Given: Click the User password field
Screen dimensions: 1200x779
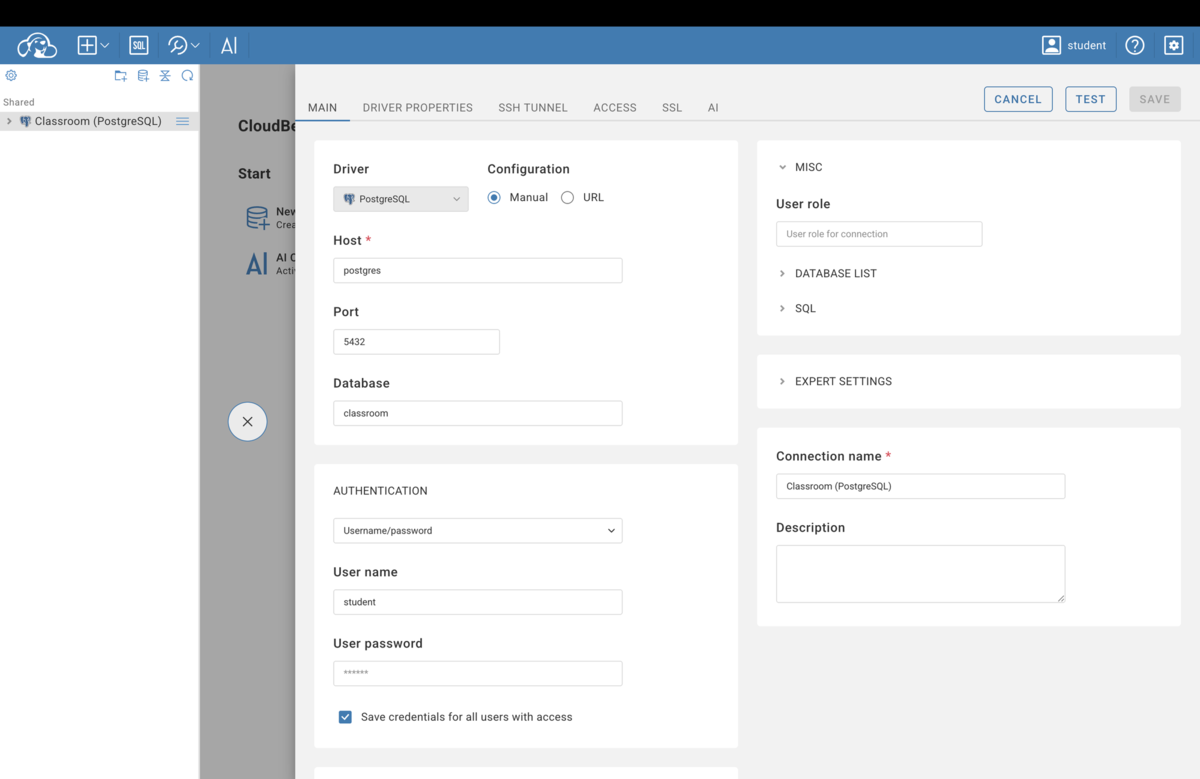Looking at the screenshot, I should coord(477,673).
